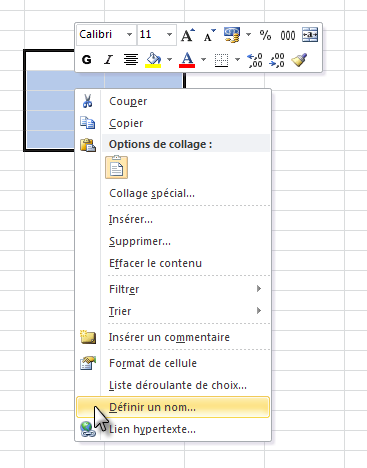Viewport: 367px width, 468px height.
Task: Choose Couper from the context menu
Action: coord(173,101)
